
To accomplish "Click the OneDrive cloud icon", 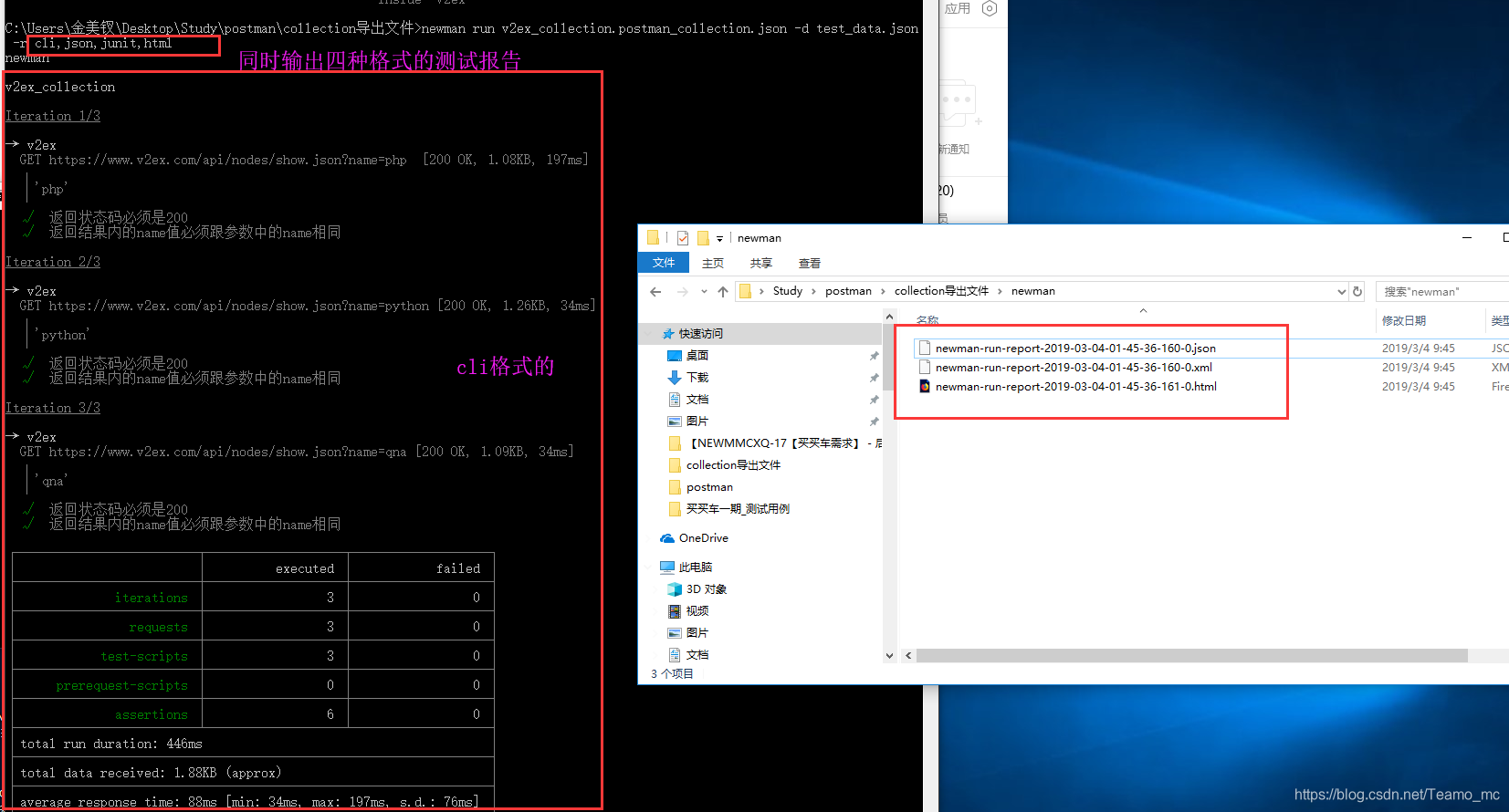I will pos(667,538).
